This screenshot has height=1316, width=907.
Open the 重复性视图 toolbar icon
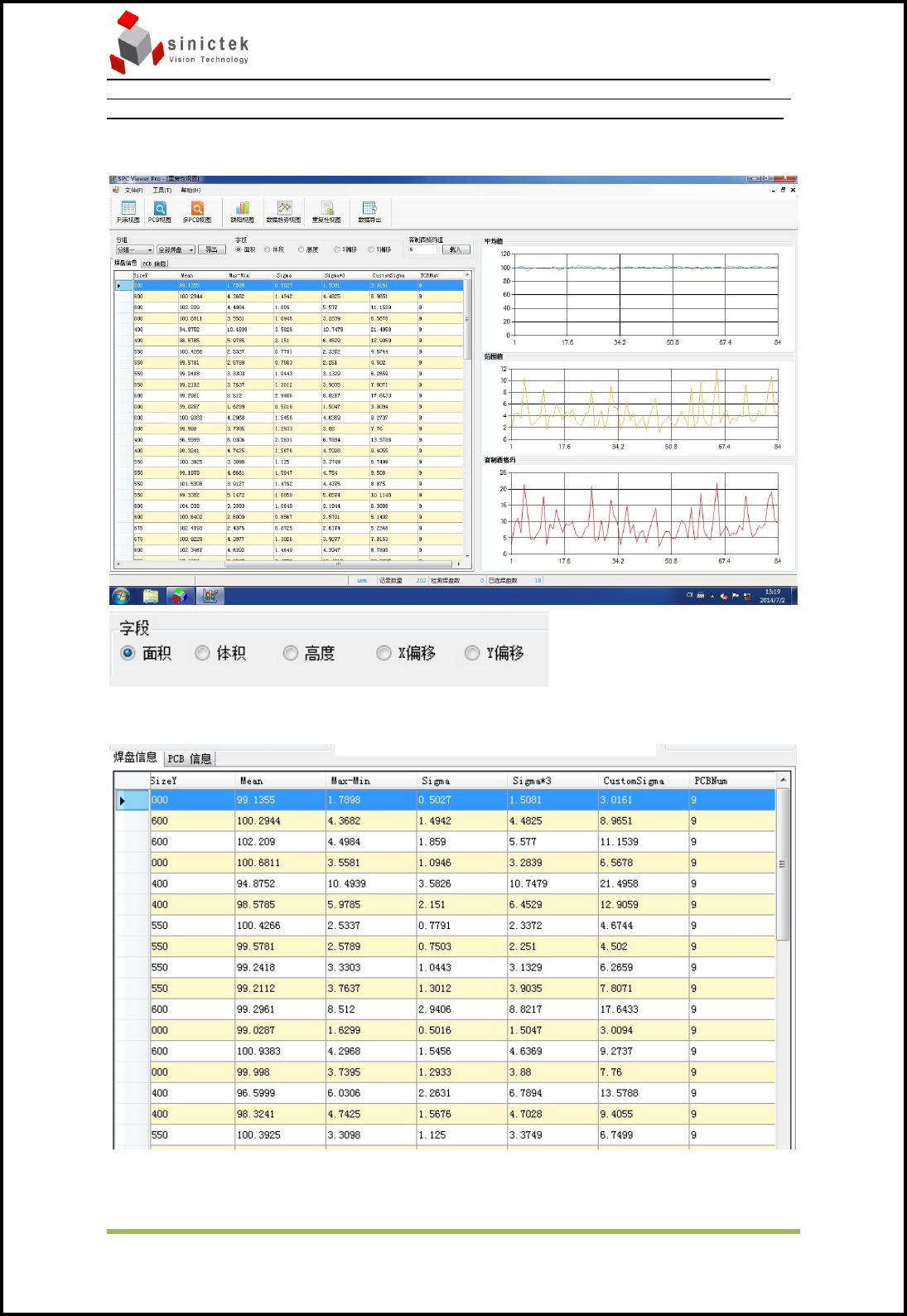pyautogui.click(x=326, y=211)
